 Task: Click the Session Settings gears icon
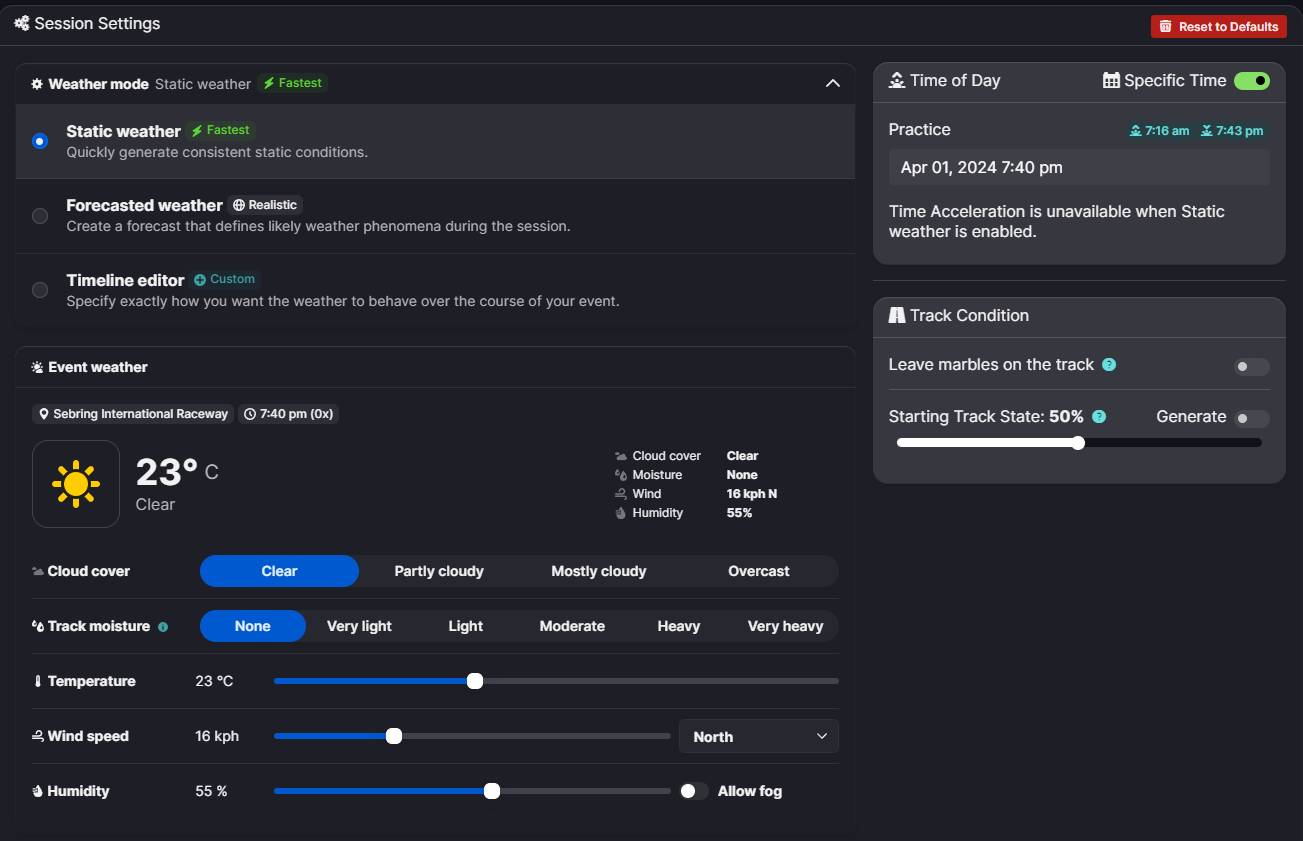point(22,23)
